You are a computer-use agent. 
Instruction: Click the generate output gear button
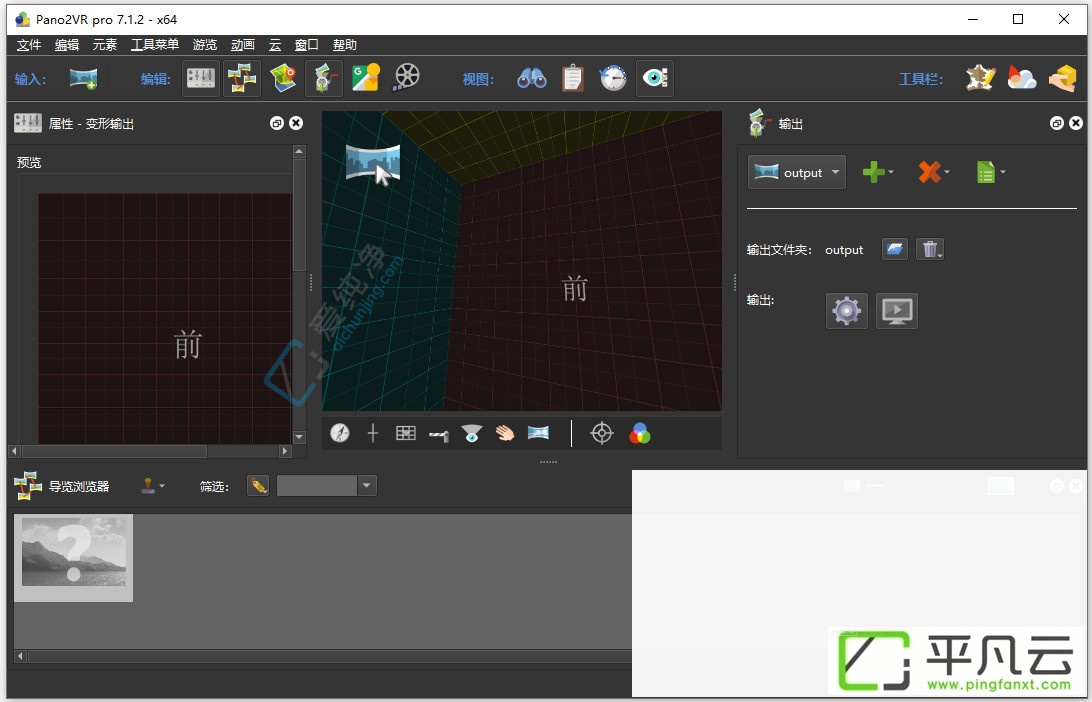(846, 311)
